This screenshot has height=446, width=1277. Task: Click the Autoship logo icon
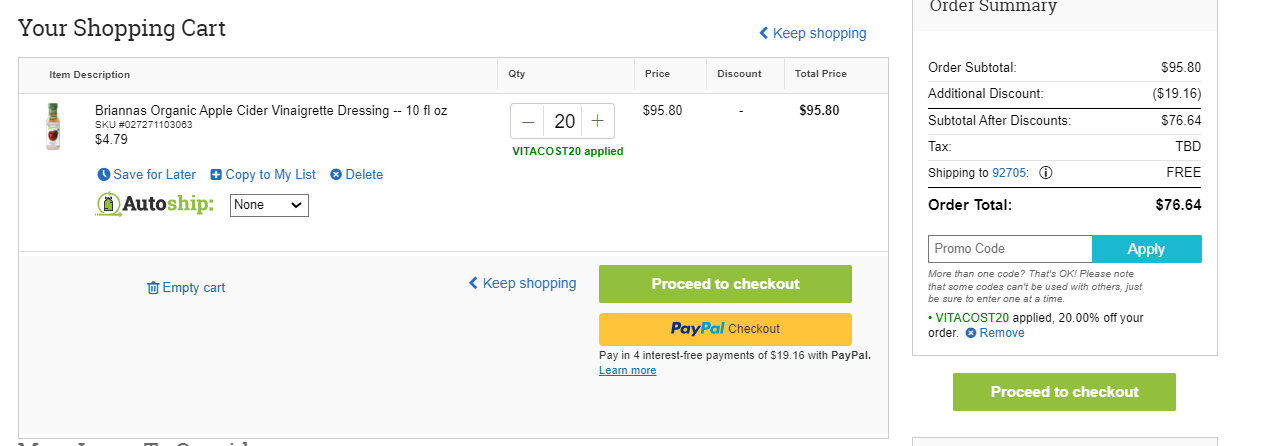[108, 204]
